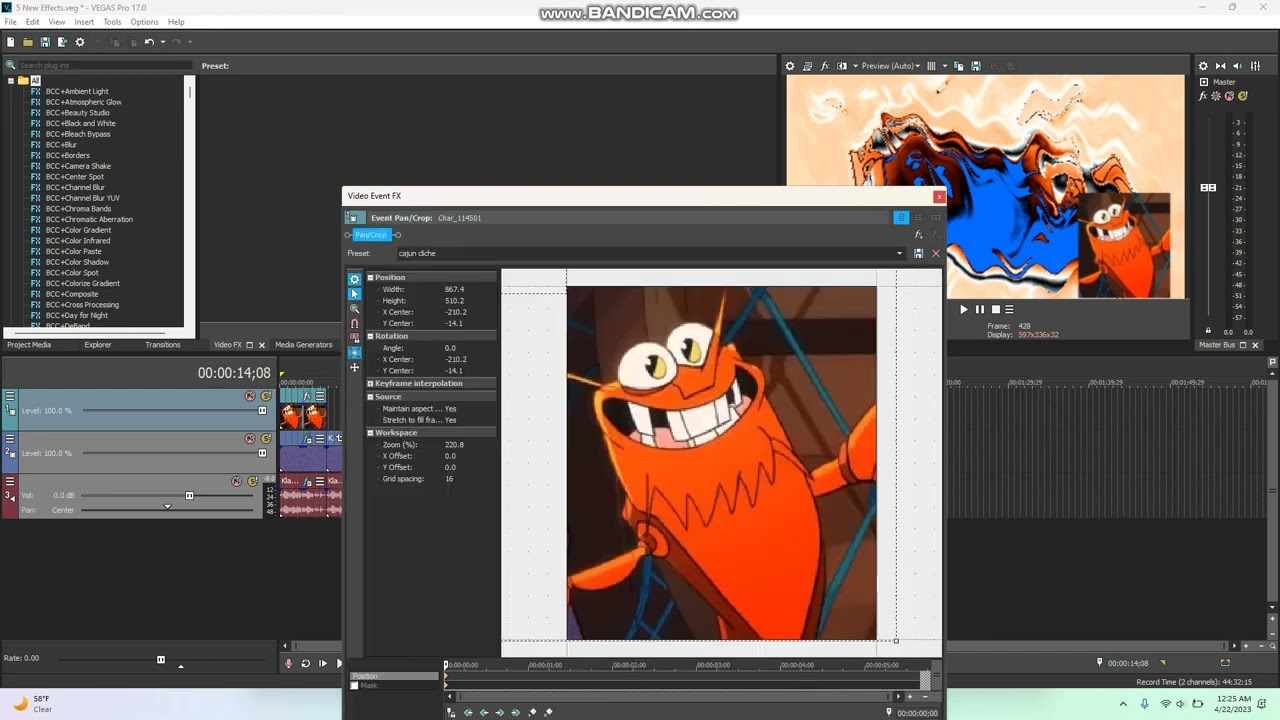The height and width of the screenshot is (720, 1280).
Task: Mute audio track 3
Action: 236,481
